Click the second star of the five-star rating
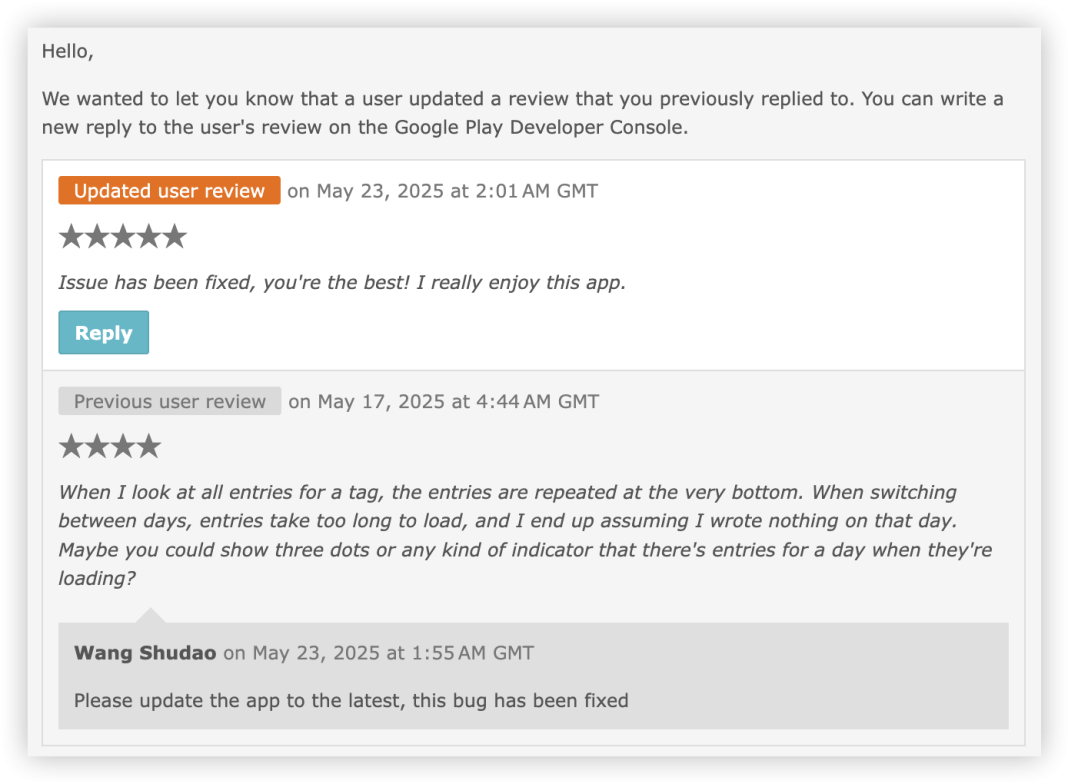The width and height of the screenshot is (1068, 784). coord(97,236)
